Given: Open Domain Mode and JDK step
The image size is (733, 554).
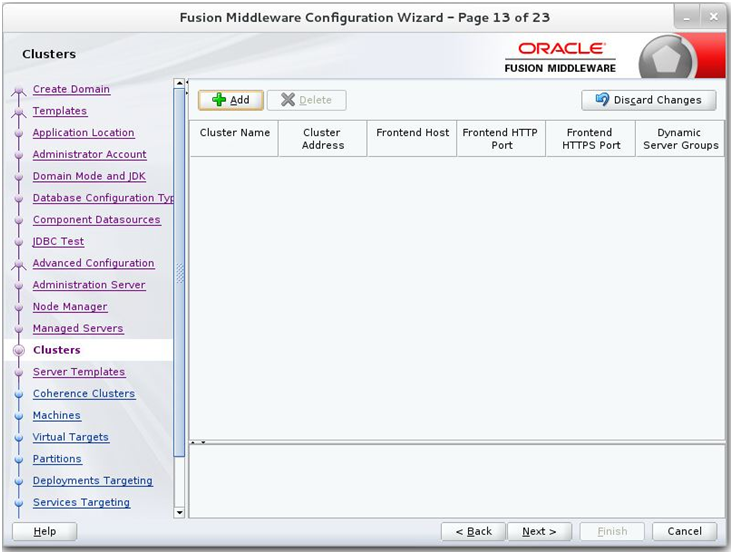Looking at the screenshot, I should click(x=89, y=176).
